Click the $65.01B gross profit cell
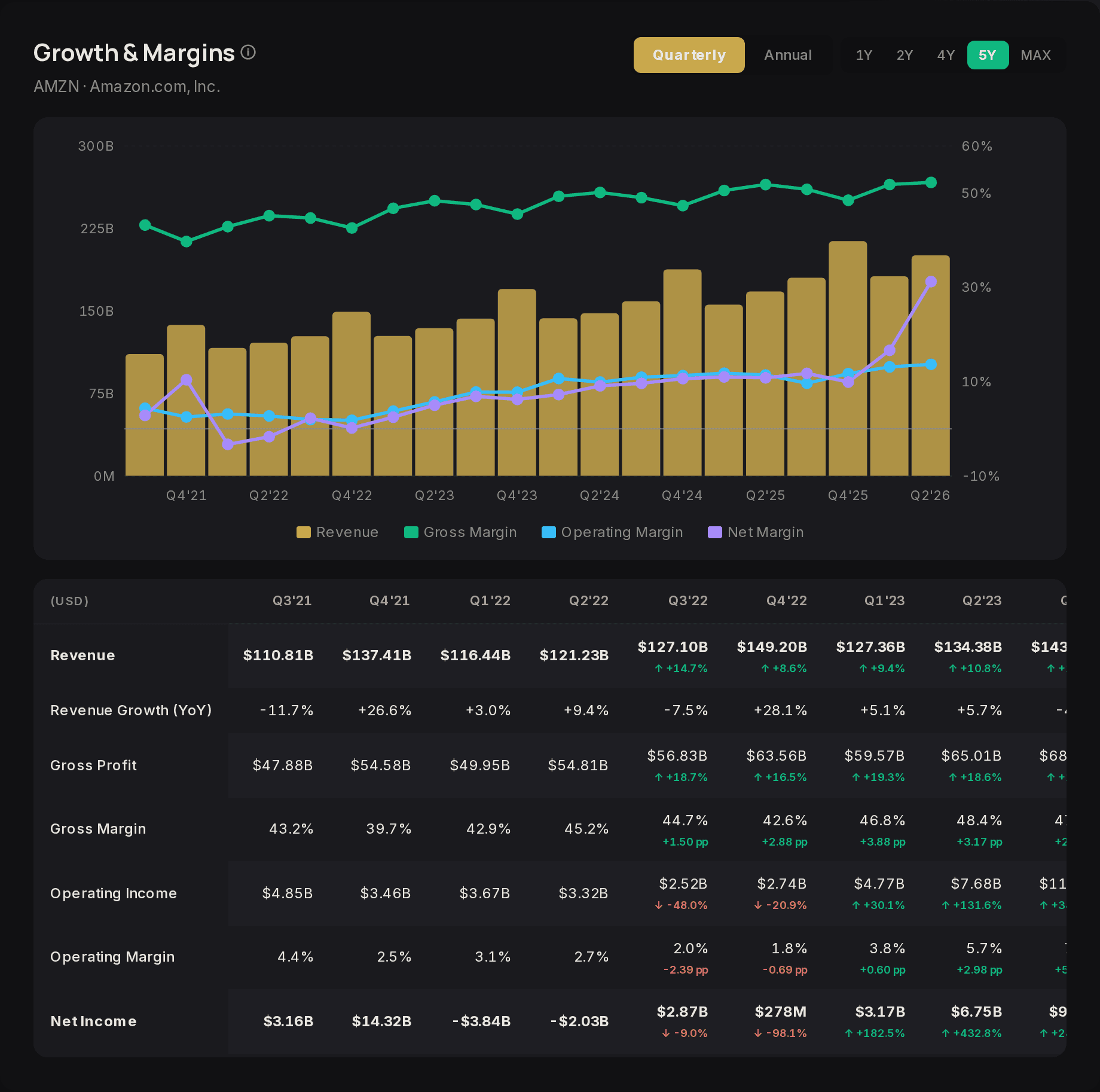This screenshot has height=1092, width=1100. pyautogui.click(x=971, y=756)
